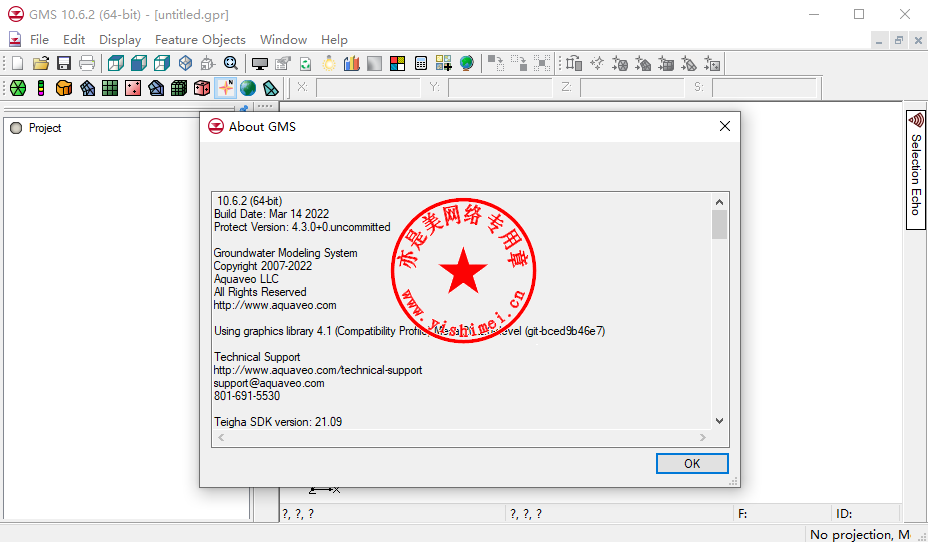
Task: Switch to the TIN module icon
Action: click(18, 88)
